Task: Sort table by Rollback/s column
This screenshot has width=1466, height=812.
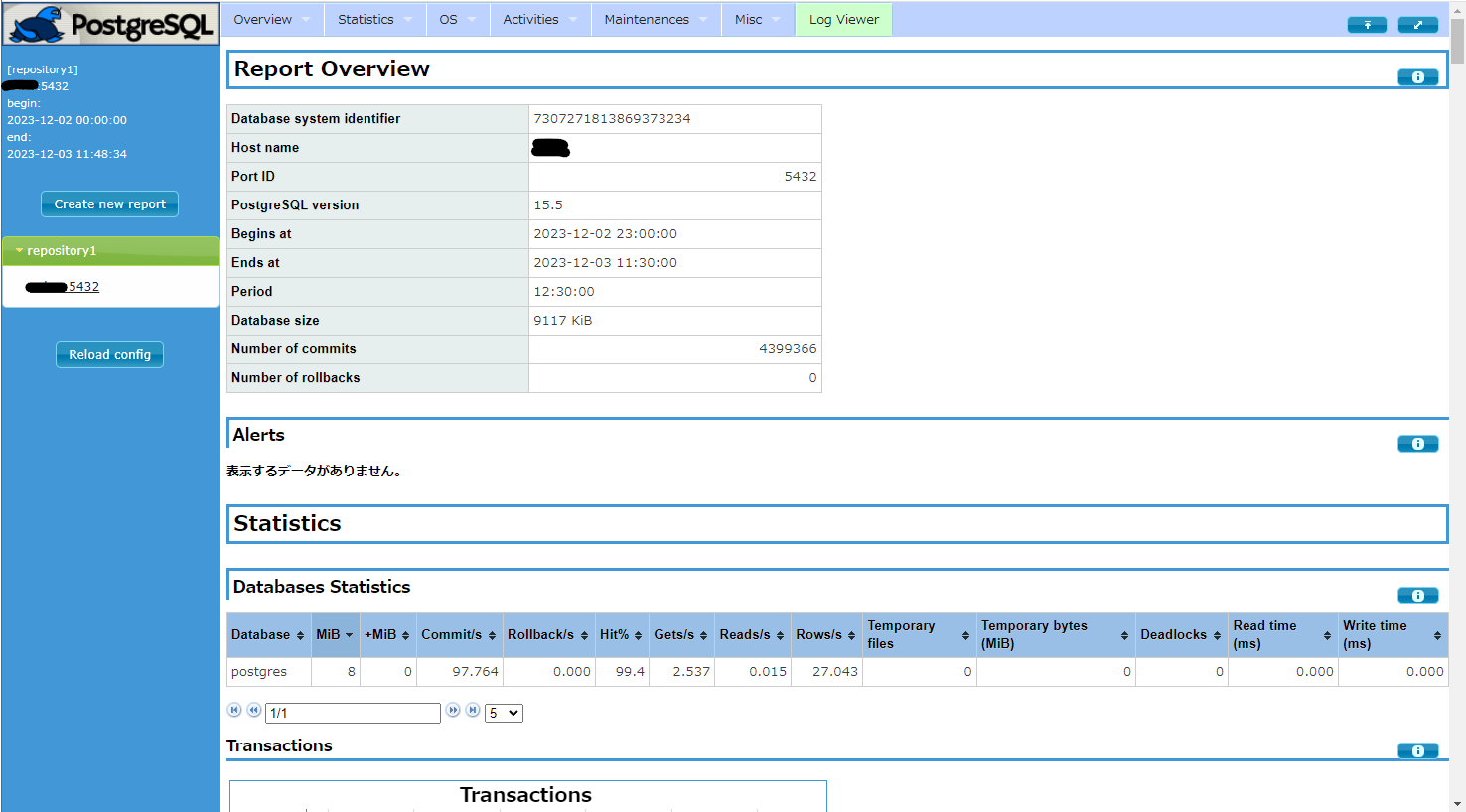Action: click(x=548, y=635)
